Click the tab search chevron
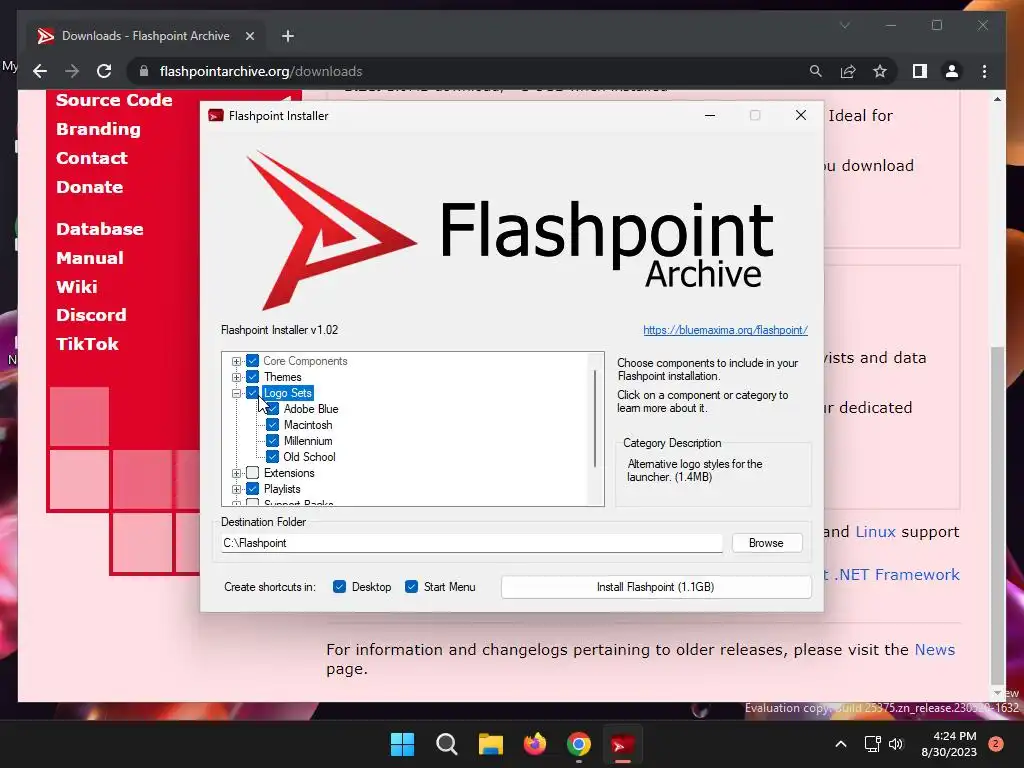The height and width of the screenshot is (768, 1024). pos(844,25)
